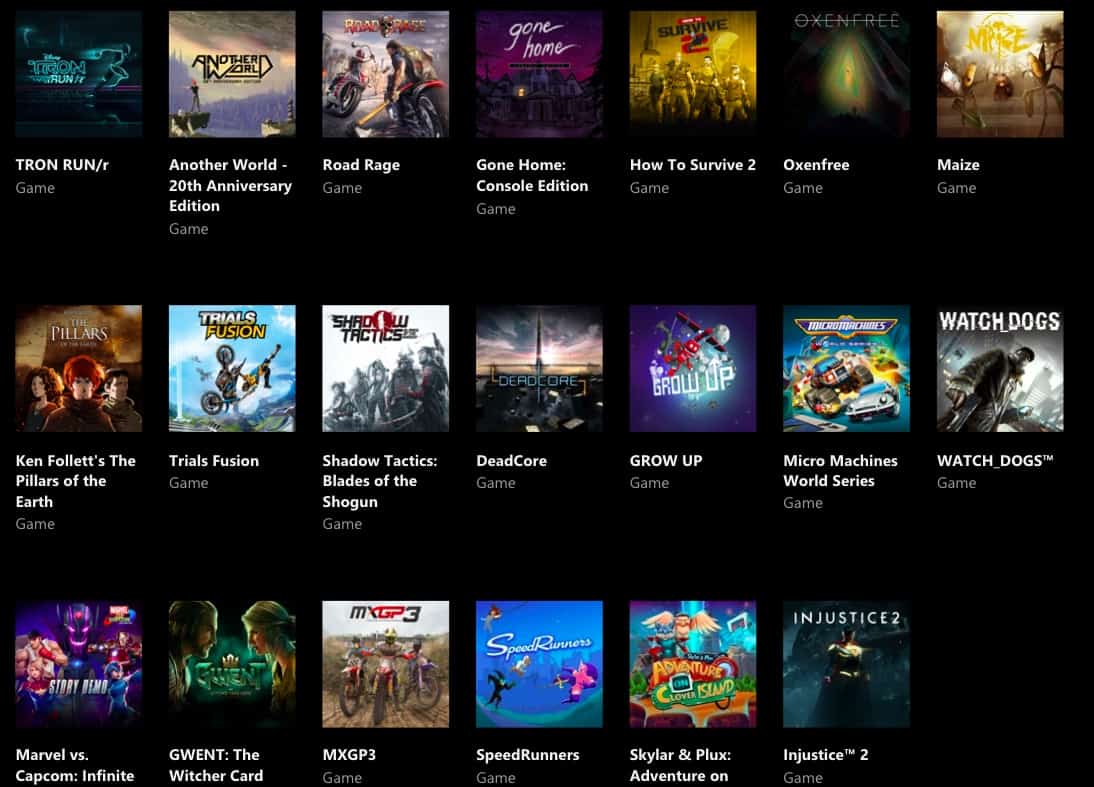Click the Road Rage cover image
Image resolution: width=1094 pixels, height=787 pixels.
(386, 74)
